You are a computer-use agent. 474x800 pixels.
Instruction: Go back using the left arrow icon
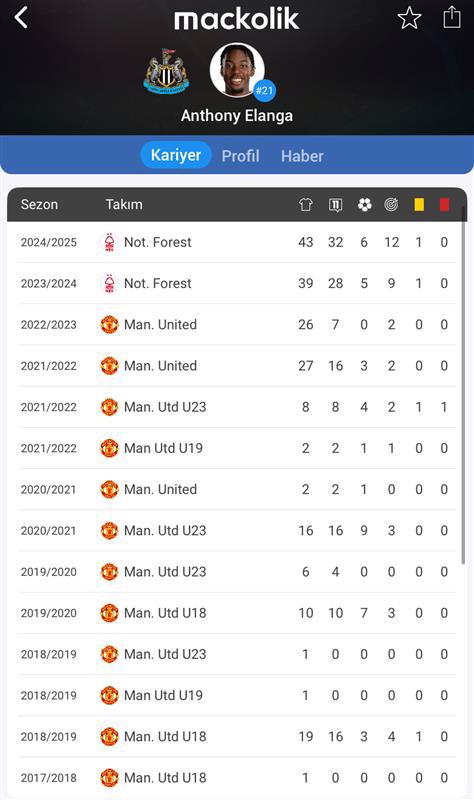pos(21,18)
